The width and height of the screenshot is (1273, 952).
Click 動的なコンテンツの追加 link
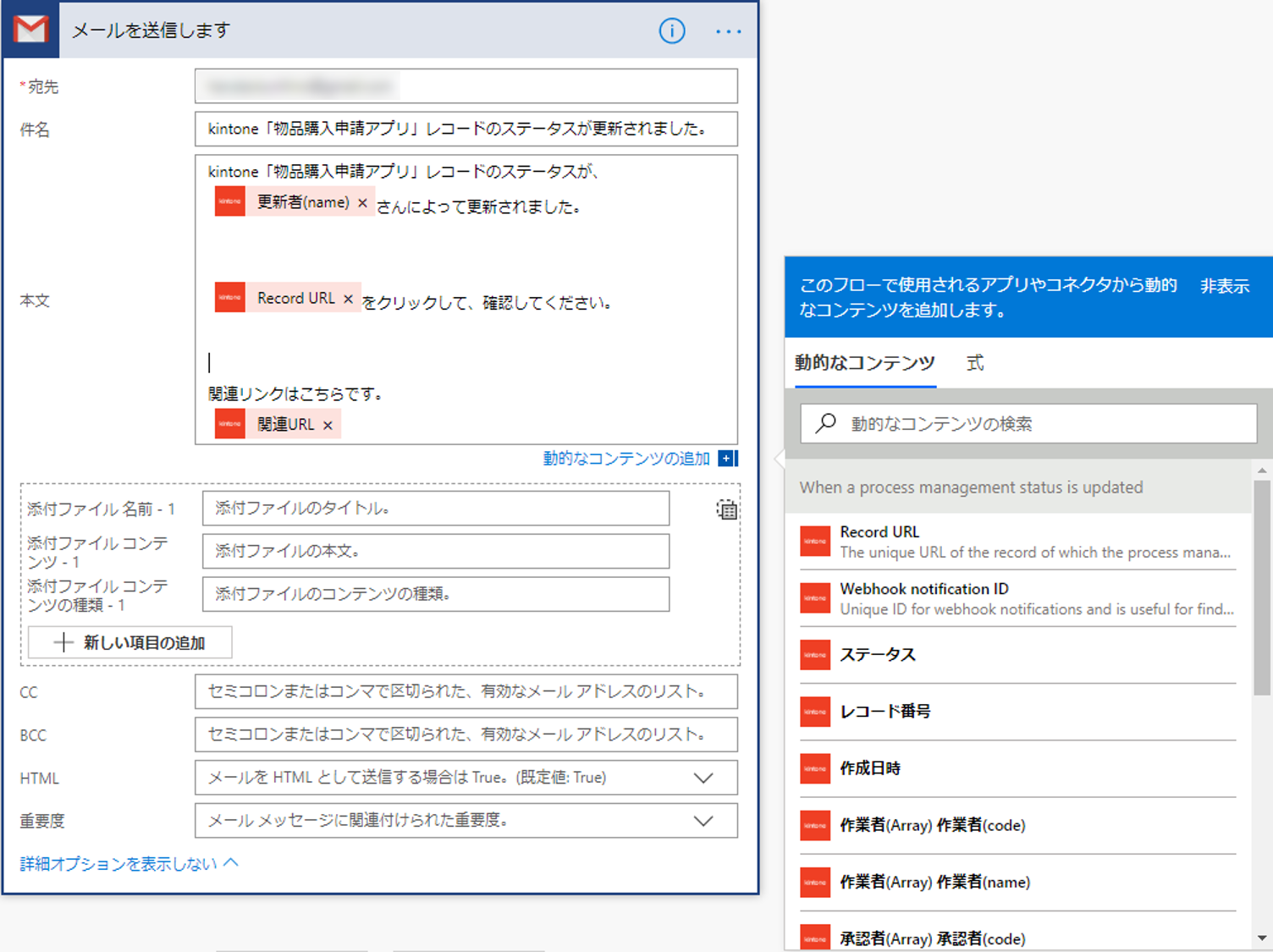(x=626, y=459)
